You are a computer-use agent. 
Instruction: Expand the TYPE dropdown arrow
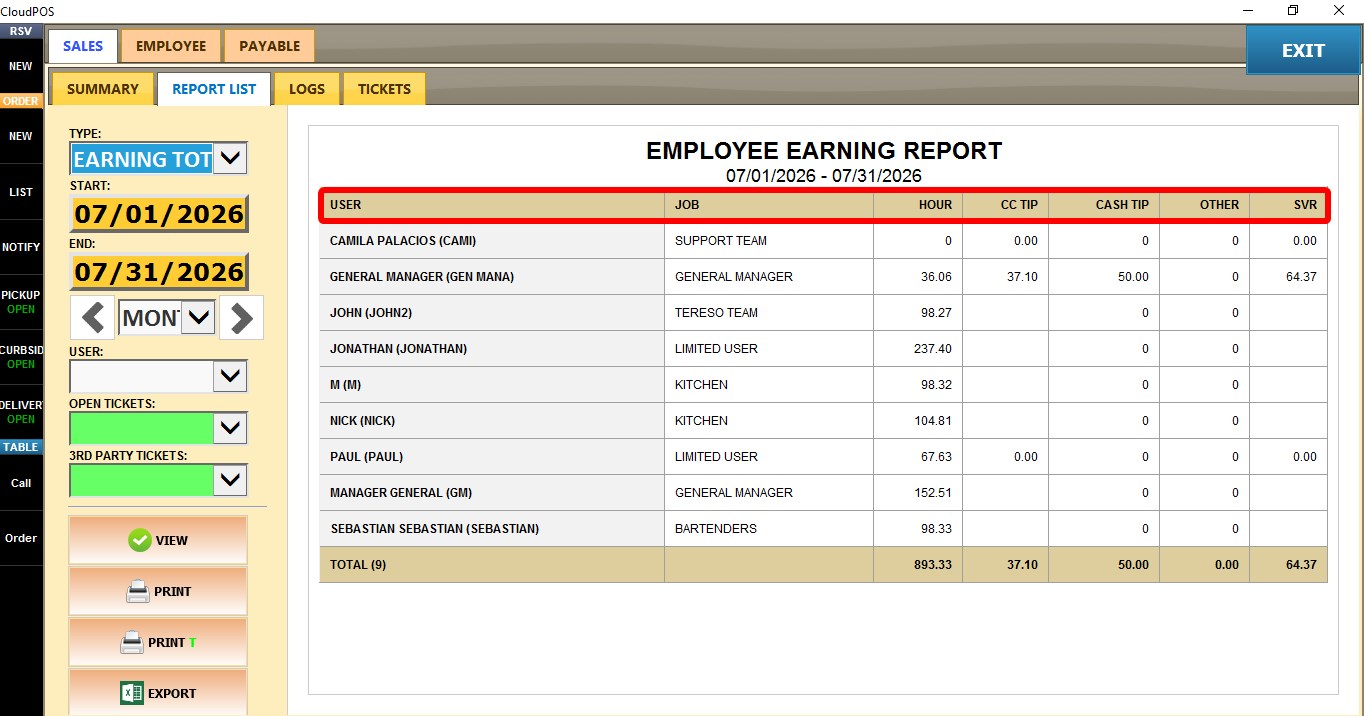(x=230, y=158)
